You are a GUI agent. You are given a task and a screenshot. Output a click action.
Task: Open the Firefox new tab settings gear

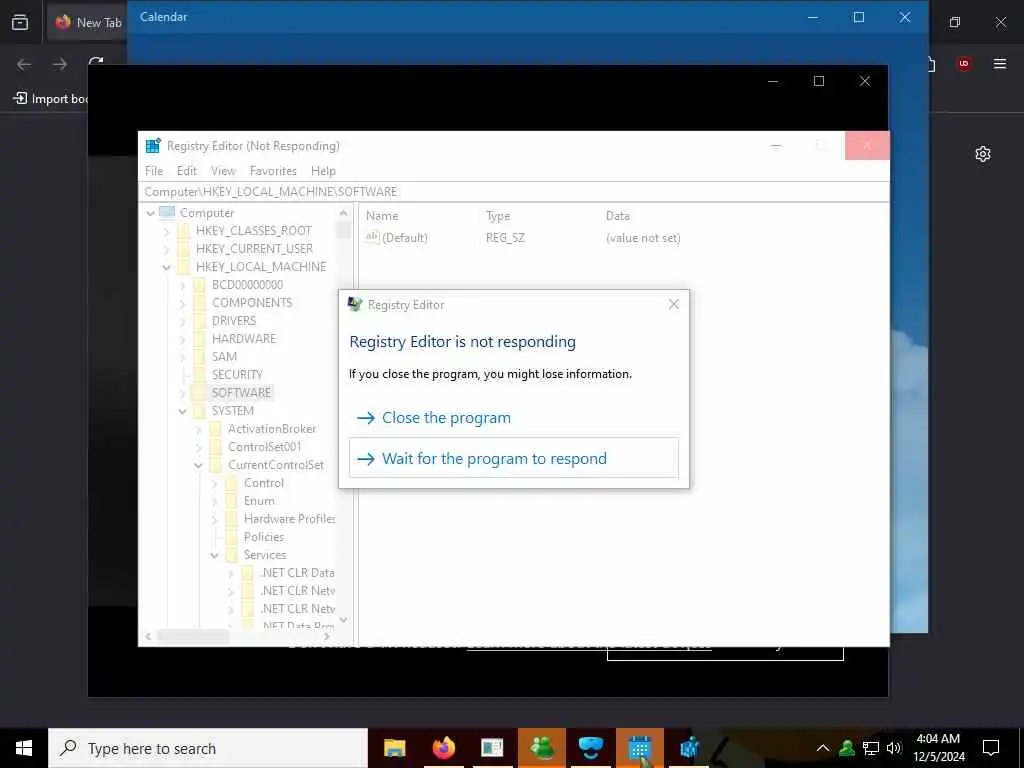(983, 154)
